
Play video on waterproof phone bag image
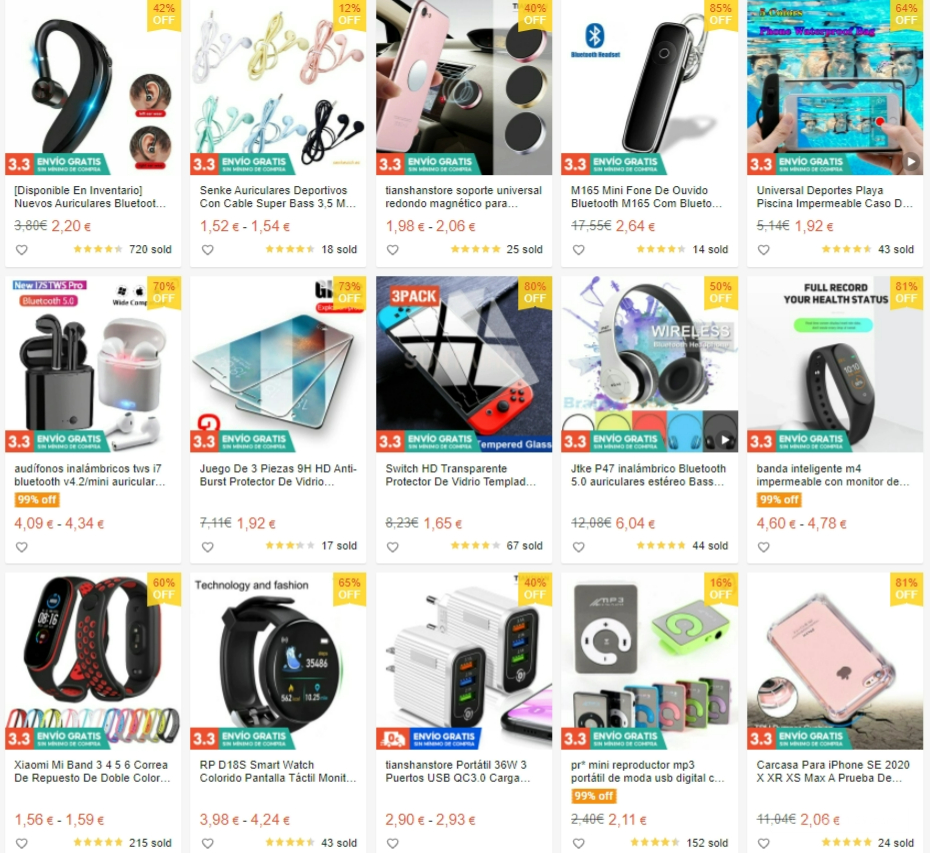[x=911, y=161]
